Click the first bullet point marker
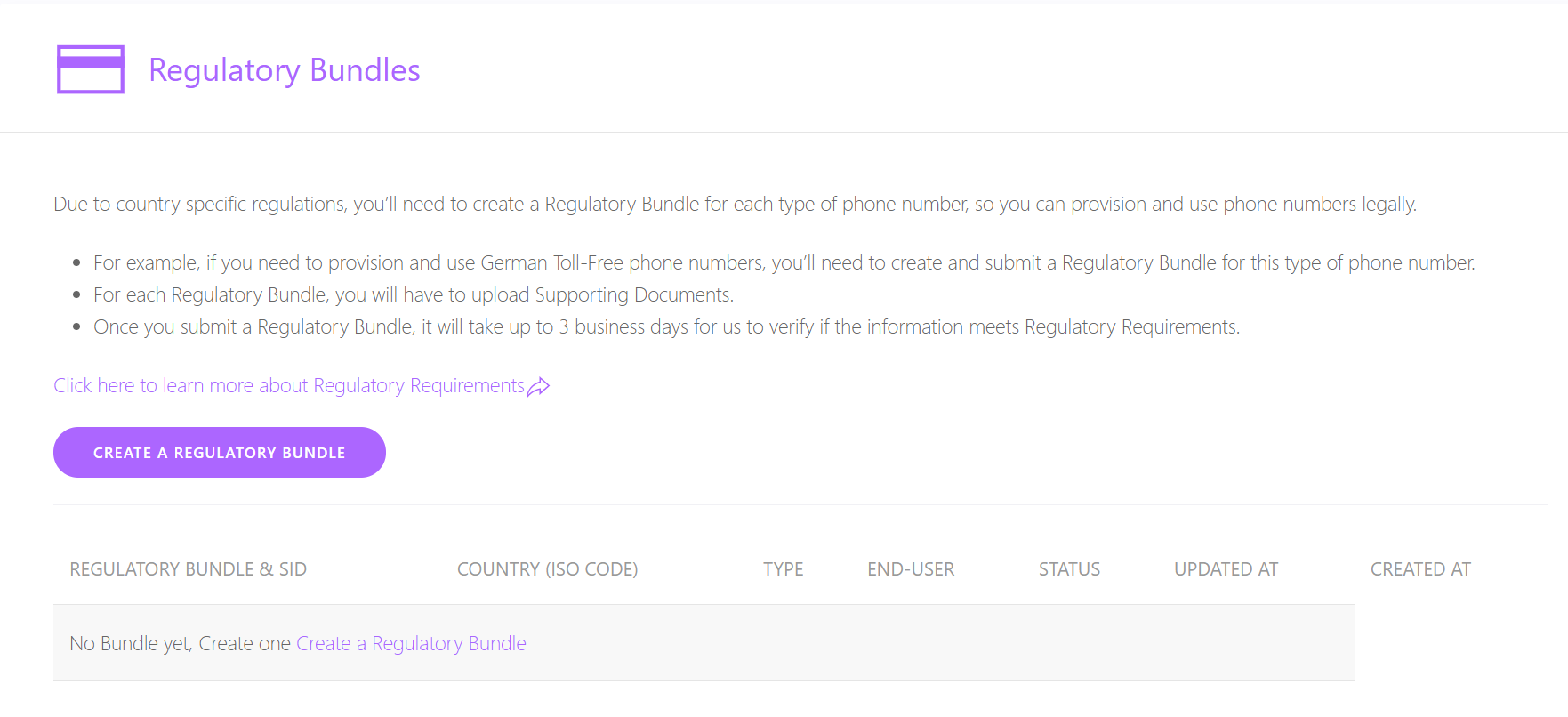This screenshot has width=1568, height=717. (x=76, y=262)
